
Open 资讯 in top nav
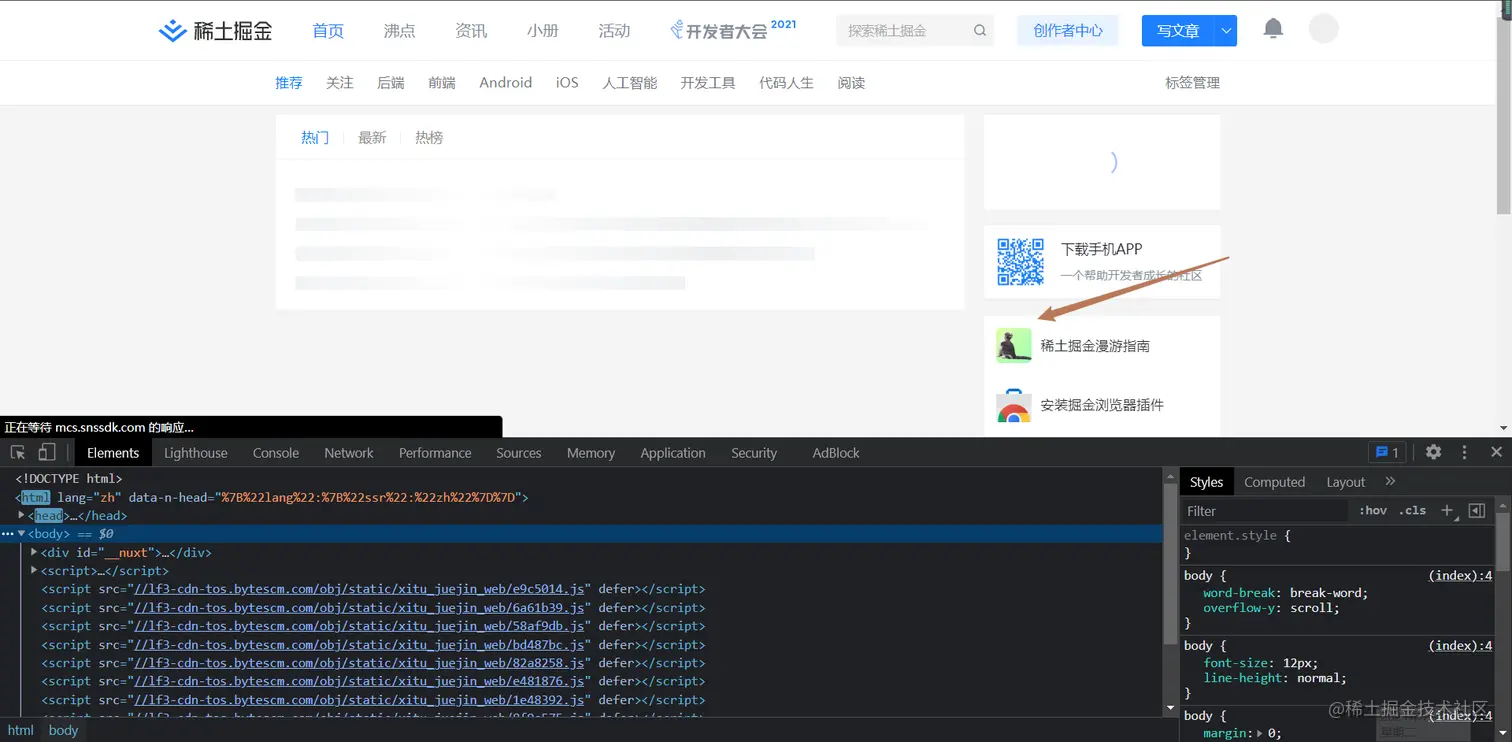click(x=471, y=31)
